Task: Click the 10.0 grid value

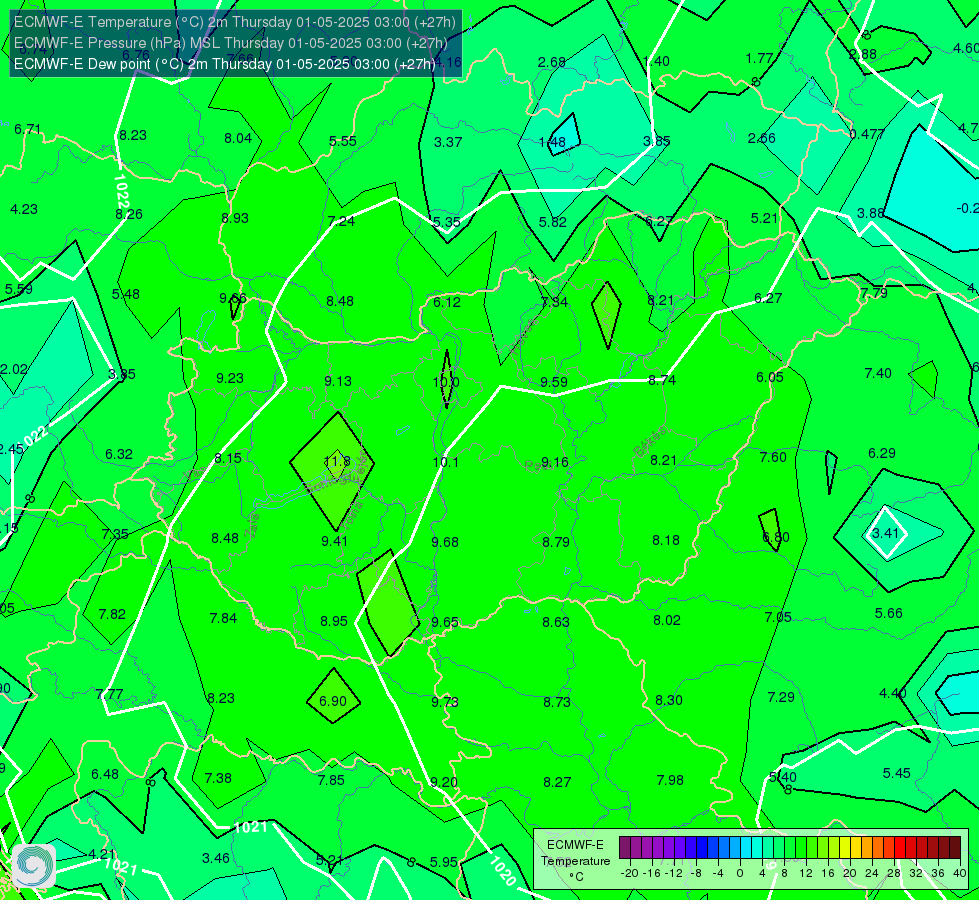Action: click(x=446, y=382)
